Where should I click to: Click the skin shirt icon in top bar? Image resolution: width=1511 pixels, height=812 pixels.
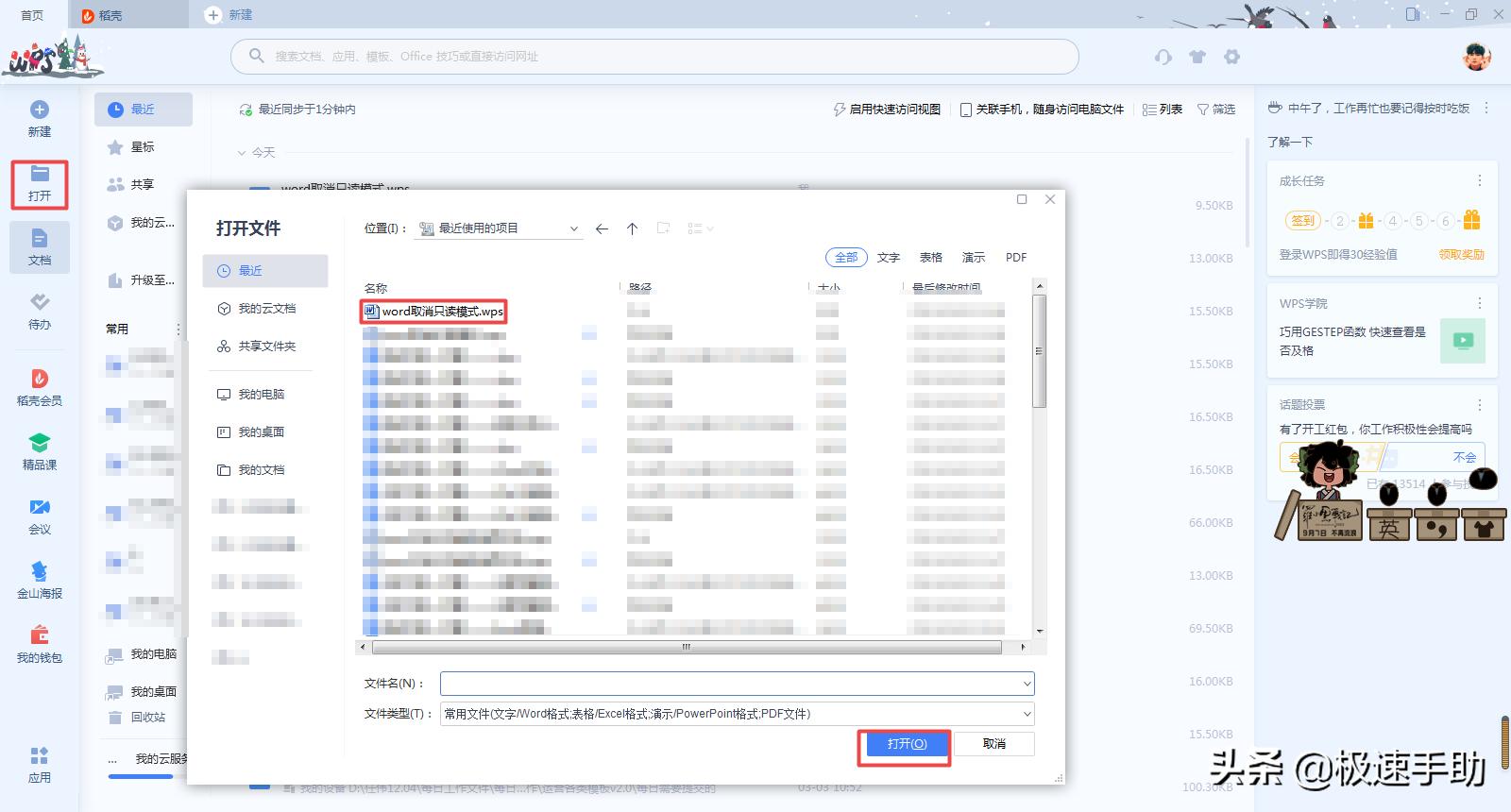(x=1197, y=57)
